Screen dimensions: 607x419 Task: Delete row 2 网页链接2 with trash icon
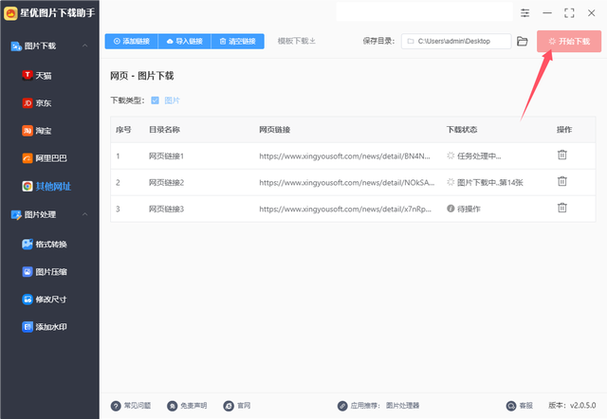562,181
